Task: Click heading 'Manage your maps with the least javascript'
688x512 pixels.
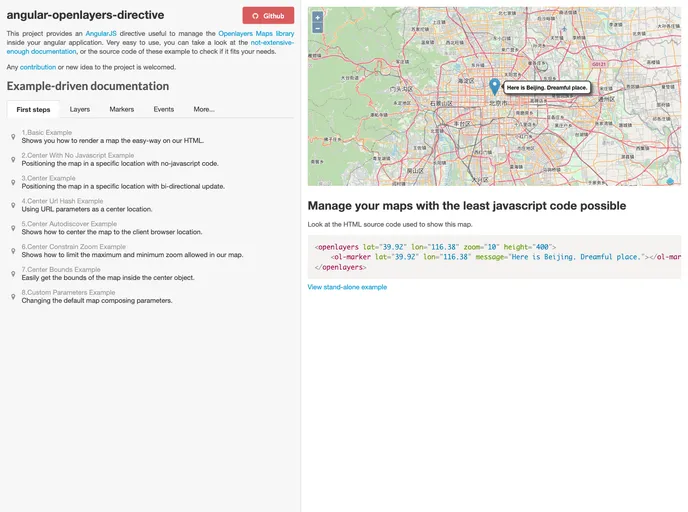Action: pos(467,206)
